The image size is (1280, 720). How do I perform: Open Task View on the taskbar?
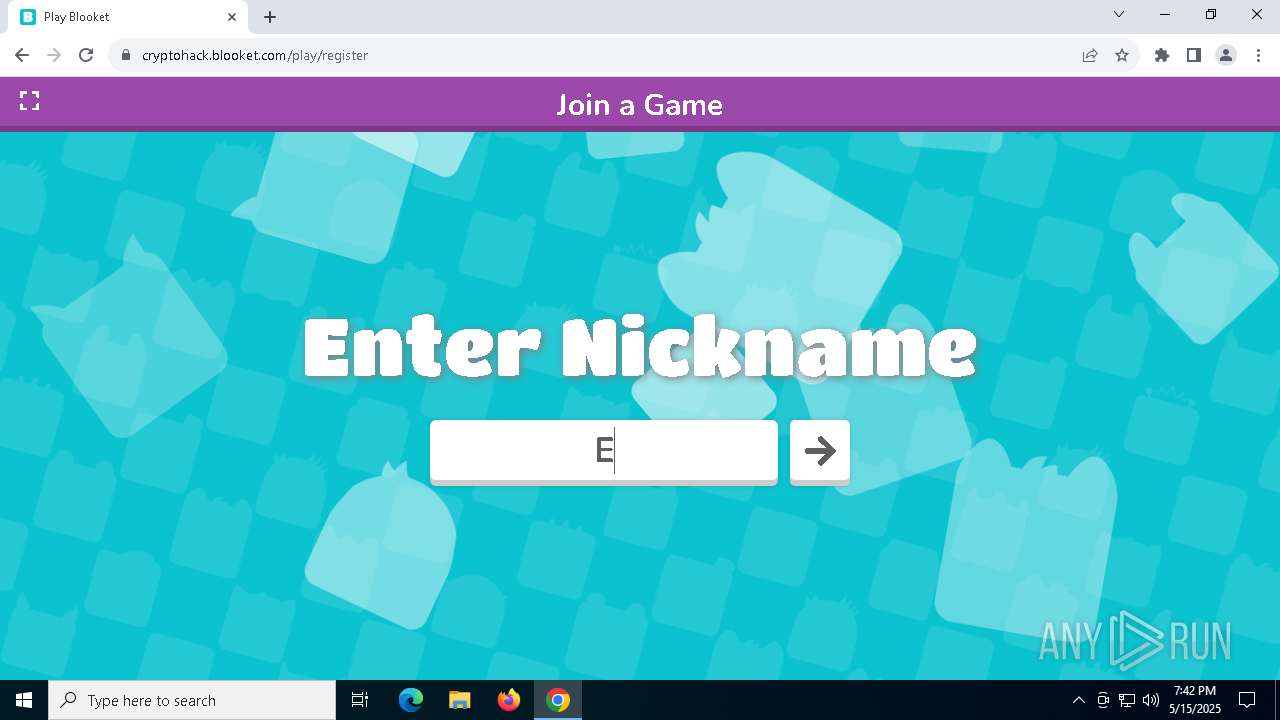click(360, 700)
